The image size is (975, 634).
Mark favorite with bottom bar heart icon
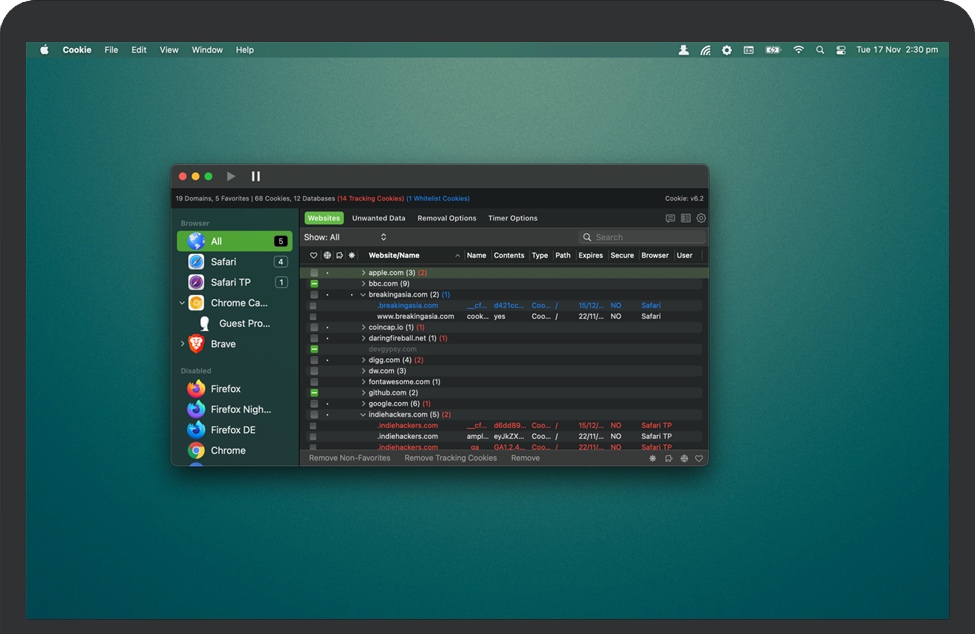pyautogui.click(x=699, y=458)
